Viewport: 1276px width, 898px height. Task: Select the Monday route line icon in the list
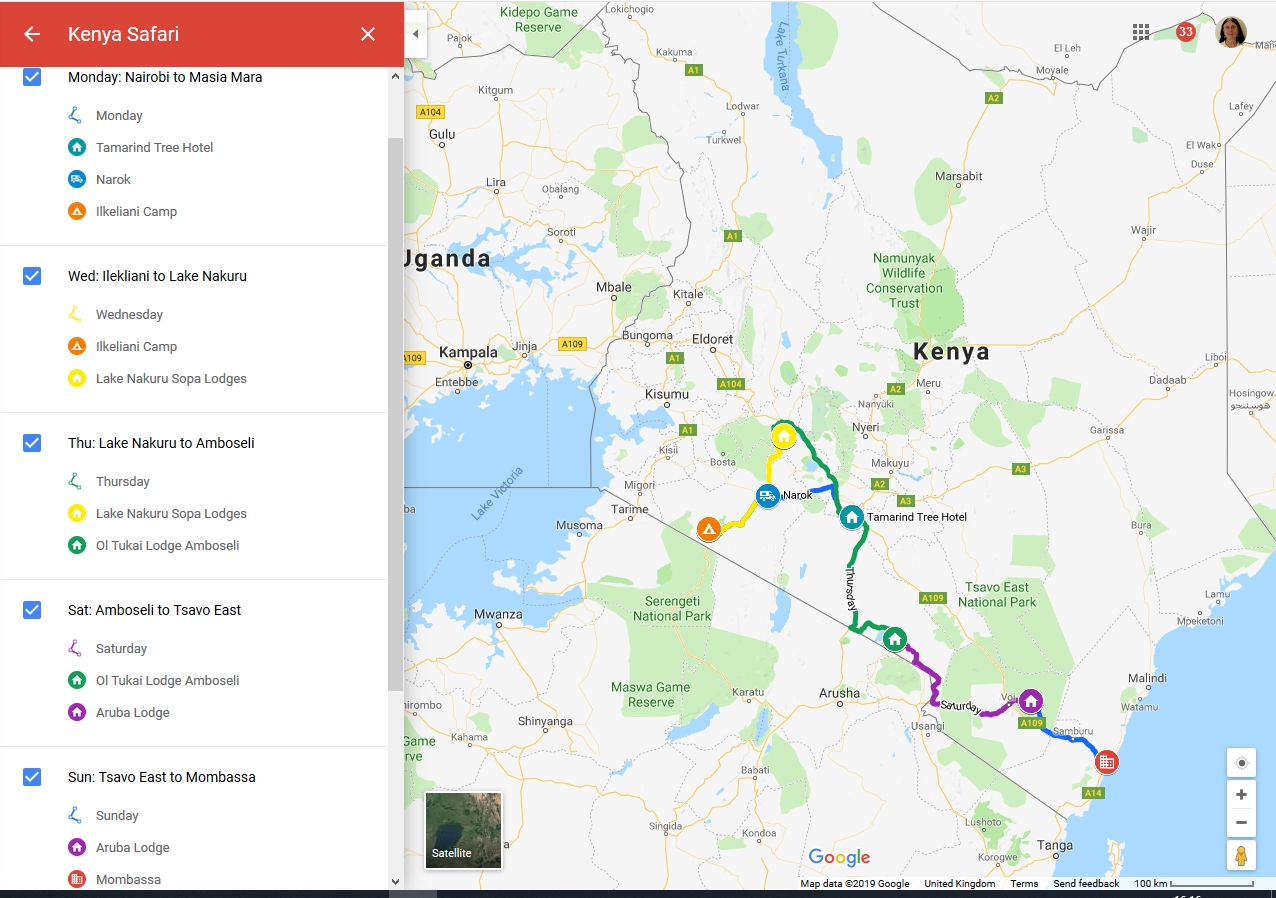[x=76, y=115]
